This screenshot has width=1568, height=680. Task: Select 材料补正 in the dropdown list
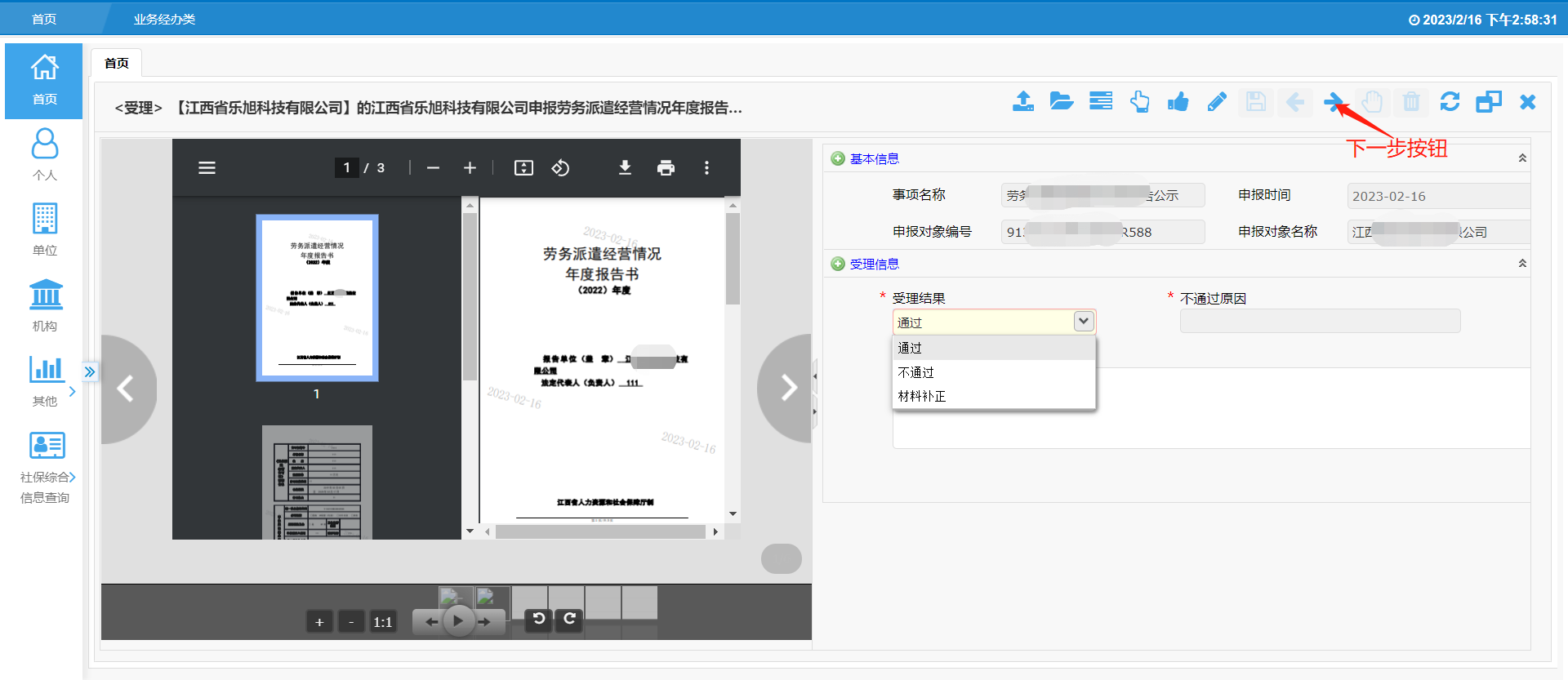(x=994, y=396)
